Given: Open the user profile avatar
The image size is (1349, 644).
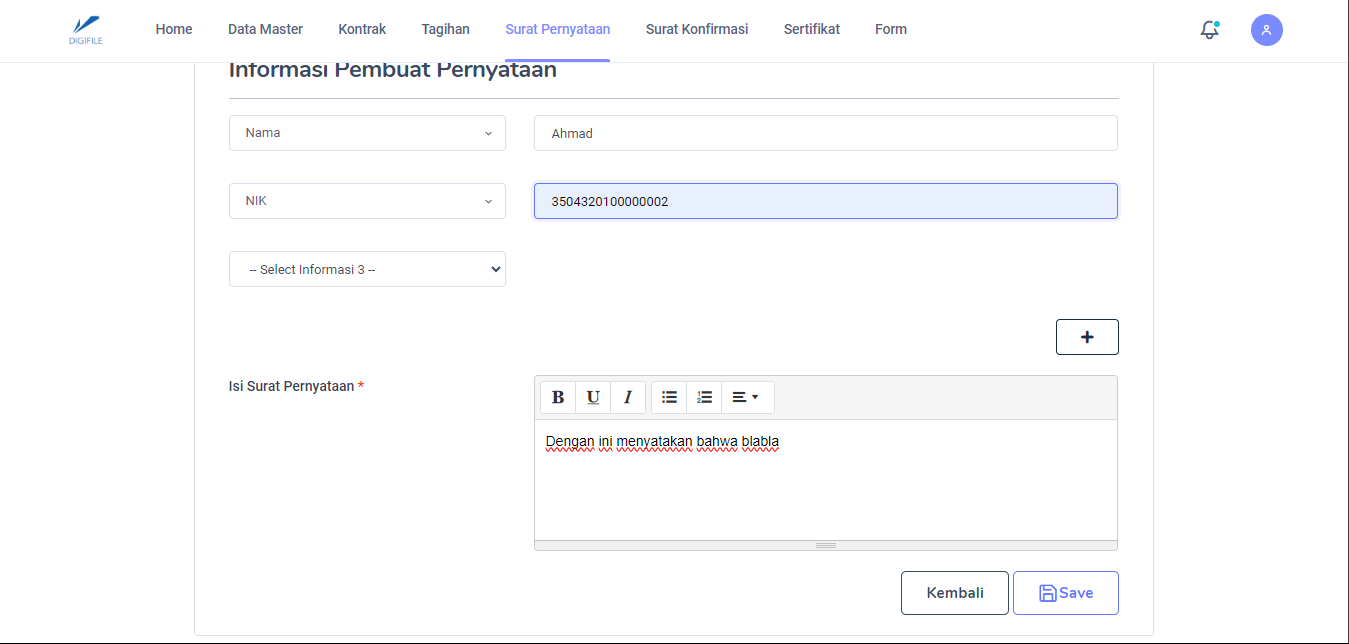Looking at the screenshot, I should coord(1266,30).
